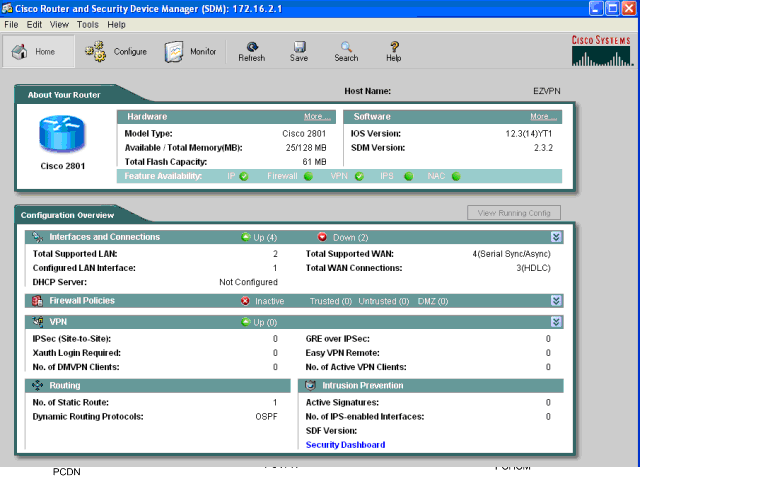This screenshot has height=480, width=768.
Task: Click the SDM version 2.3.2
Action: pos(543,148)
